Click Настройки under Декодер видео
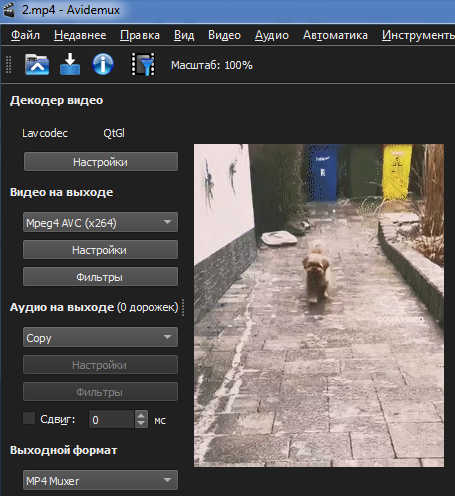The width and height of the screenshot is (455, 496). tap(101, 162)
